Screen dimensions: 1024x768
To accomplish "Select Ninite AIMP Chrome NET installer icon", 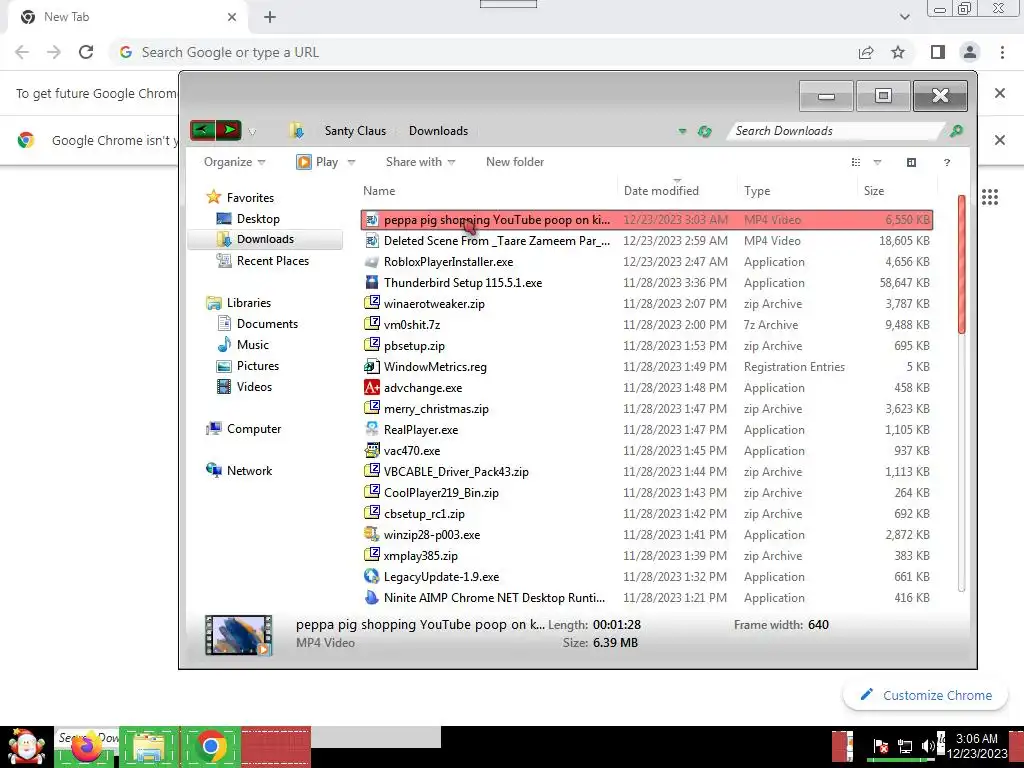I will pyautogui.click(x=372, y=597).
